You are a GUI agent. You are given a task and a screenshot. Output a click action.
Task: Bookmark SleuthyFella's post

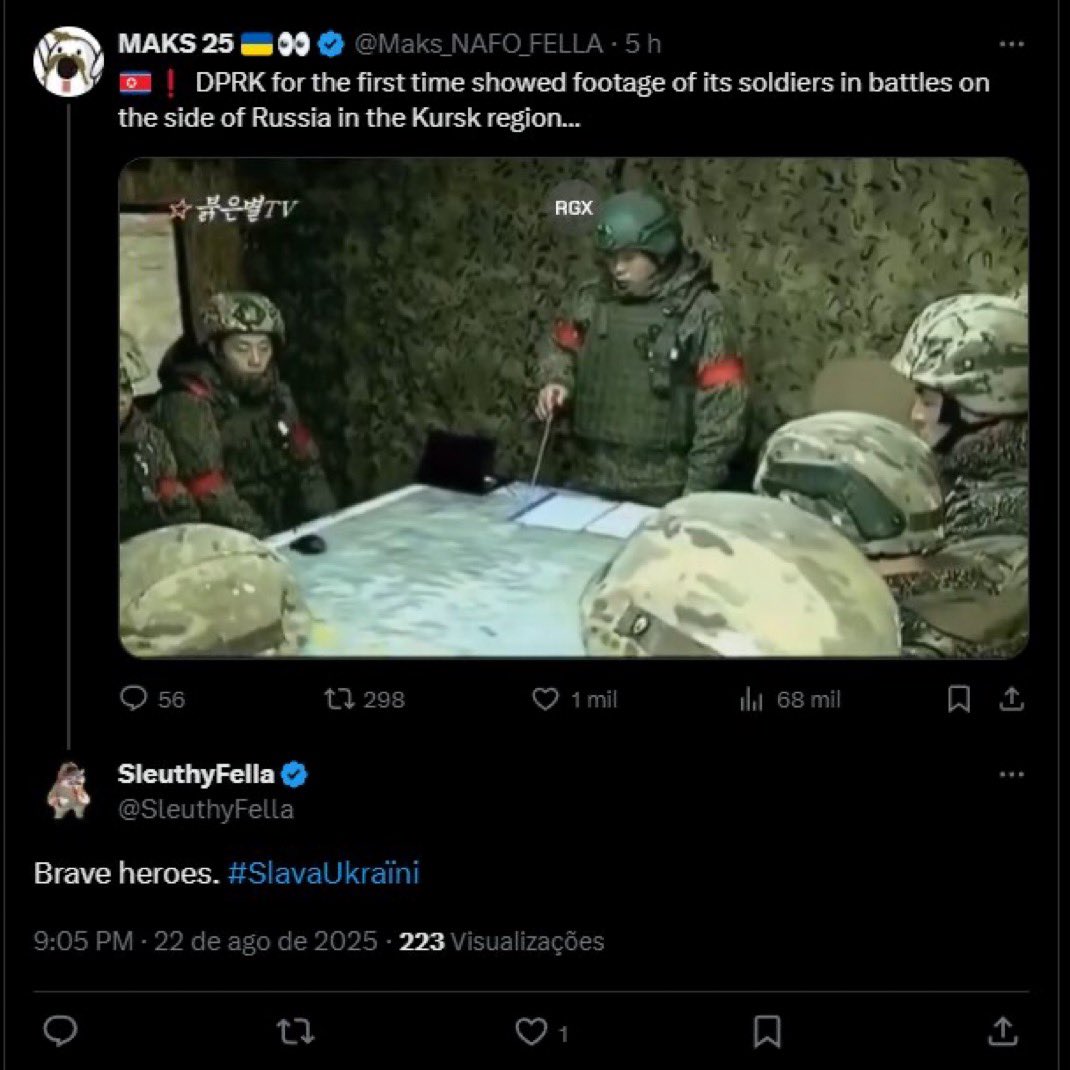pyautogui.click(x=767, y=1031)
